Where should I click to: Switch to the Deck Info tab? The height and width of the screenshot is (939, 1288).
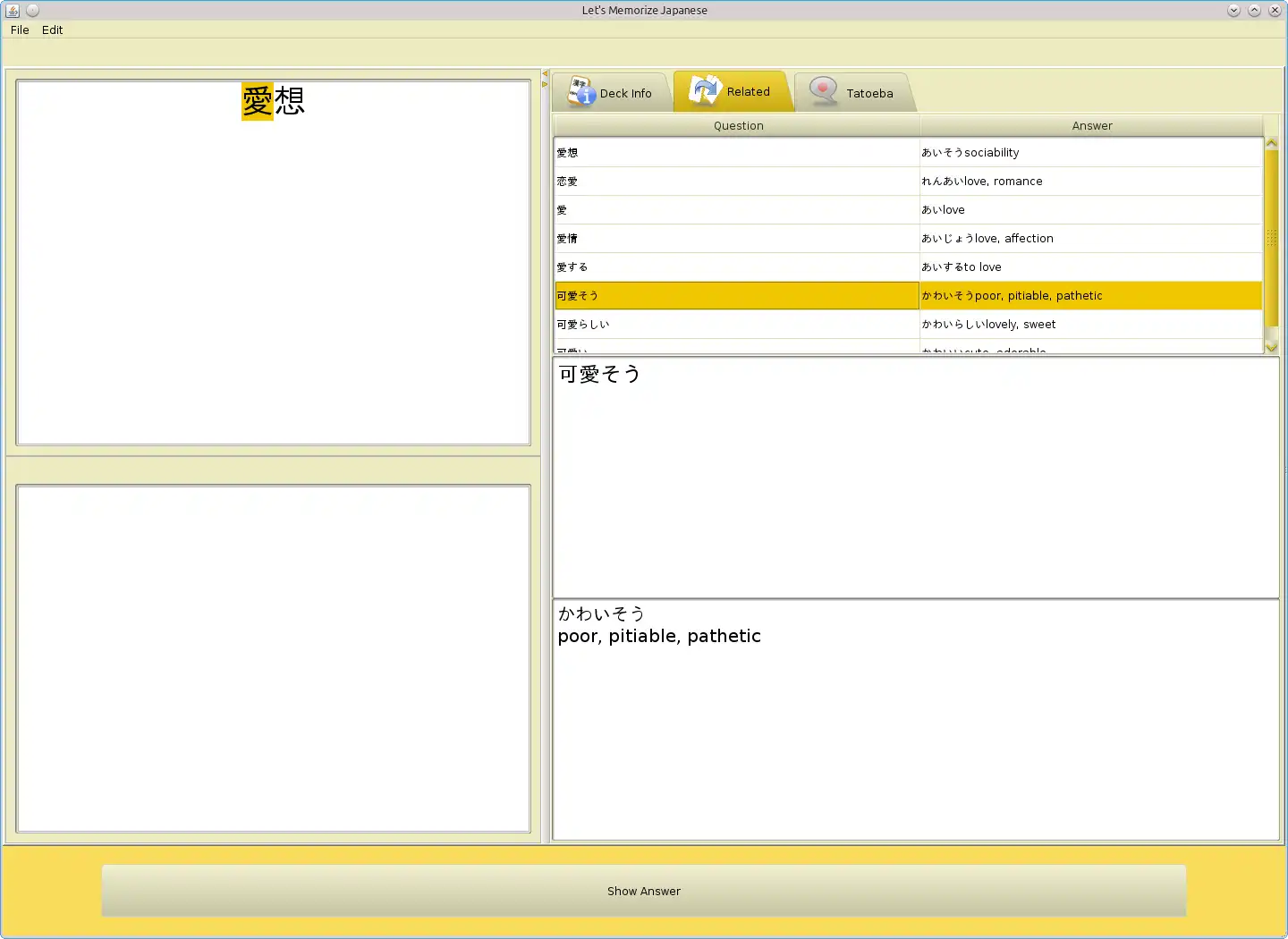[611, 92]
